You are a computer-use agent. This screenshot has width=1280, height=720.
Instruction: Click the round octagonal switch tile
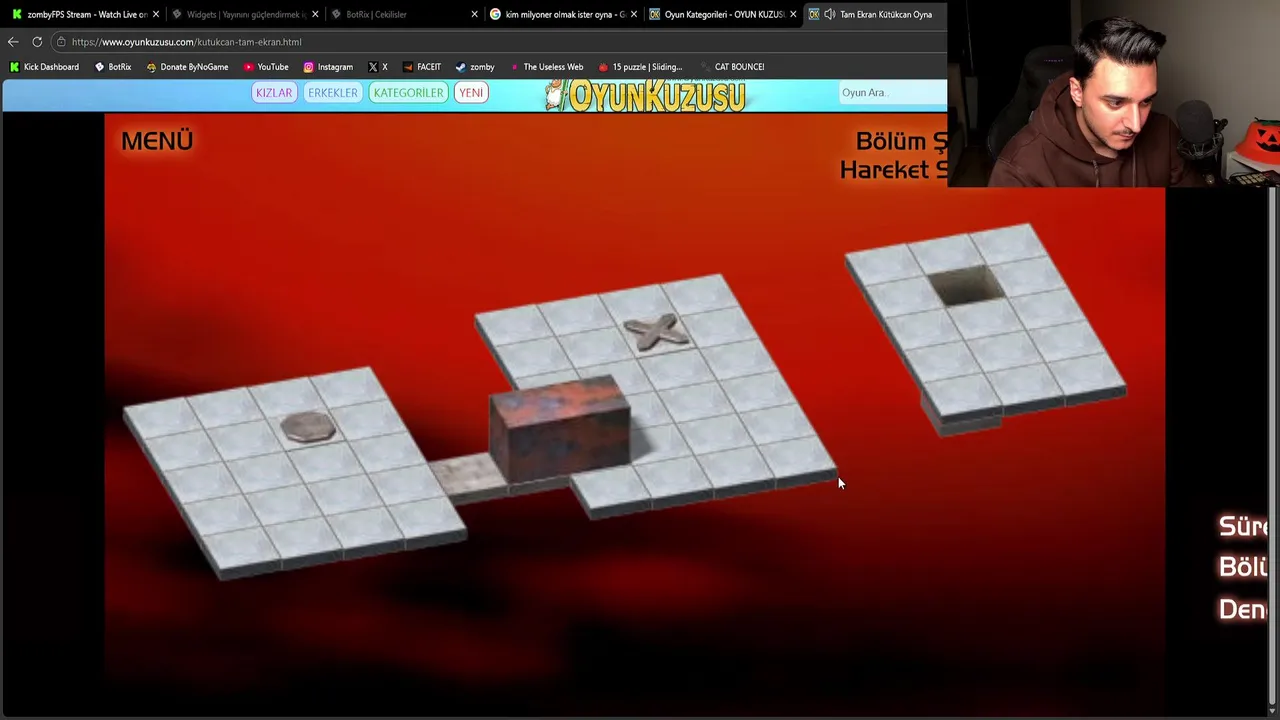point(308,426)
